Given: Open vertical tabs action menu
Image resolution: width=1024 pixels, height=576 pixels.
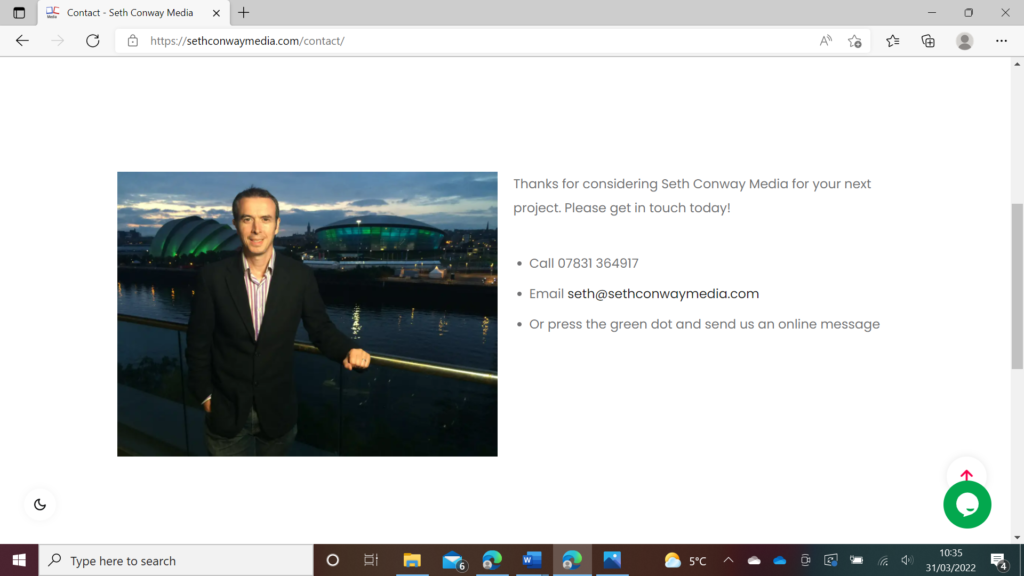Looking at the screenshot, I should (19, 12).
